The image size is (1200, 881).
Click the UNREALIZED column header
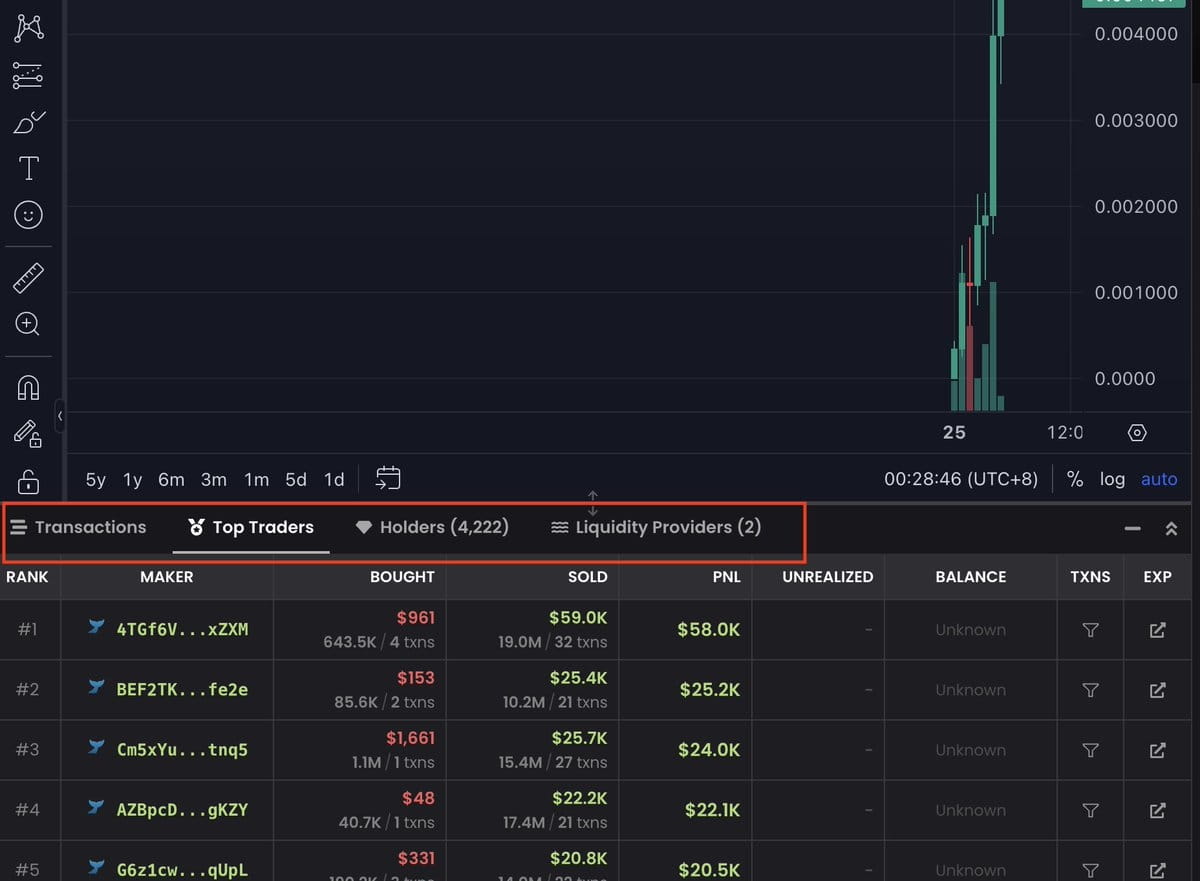coord(827,577)
